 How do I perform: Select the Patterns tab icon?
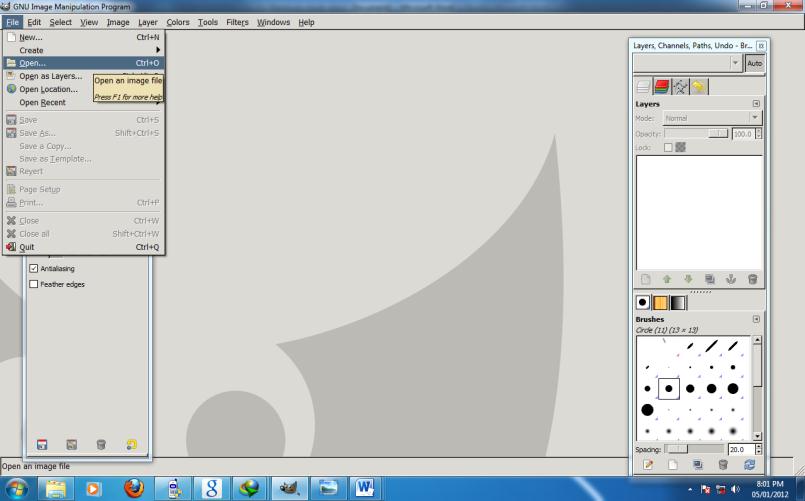click(660, 302)
